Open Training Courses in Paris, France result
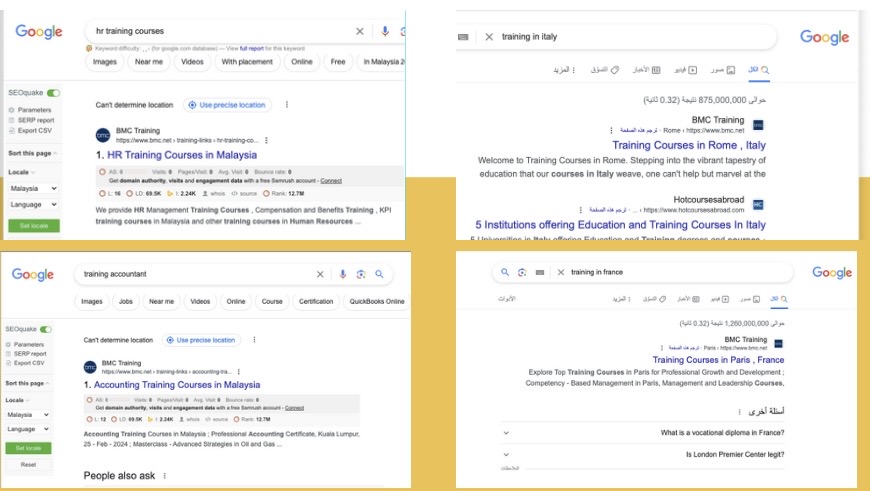The width and height of the screenshot is (870, 491). tap(718, 360)
